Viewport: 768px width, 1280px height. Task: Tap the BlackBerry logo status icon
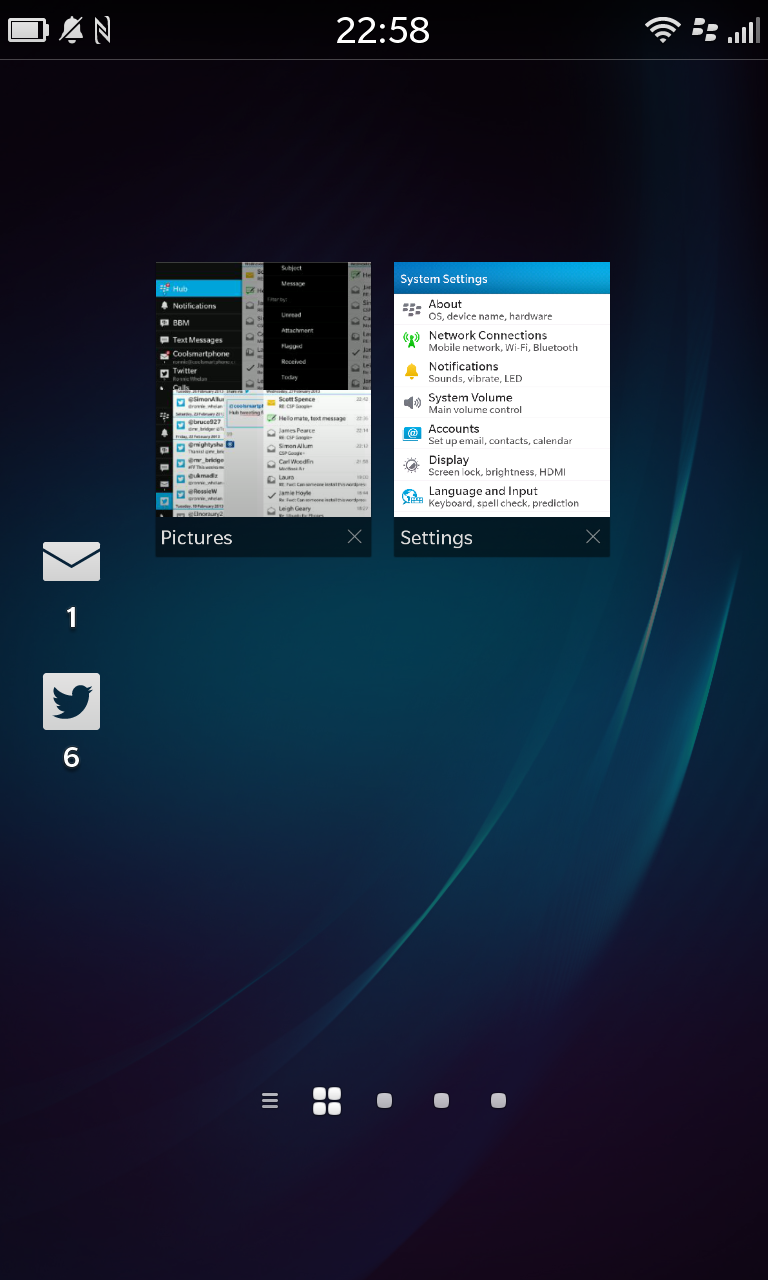click(x=705, y=30)
